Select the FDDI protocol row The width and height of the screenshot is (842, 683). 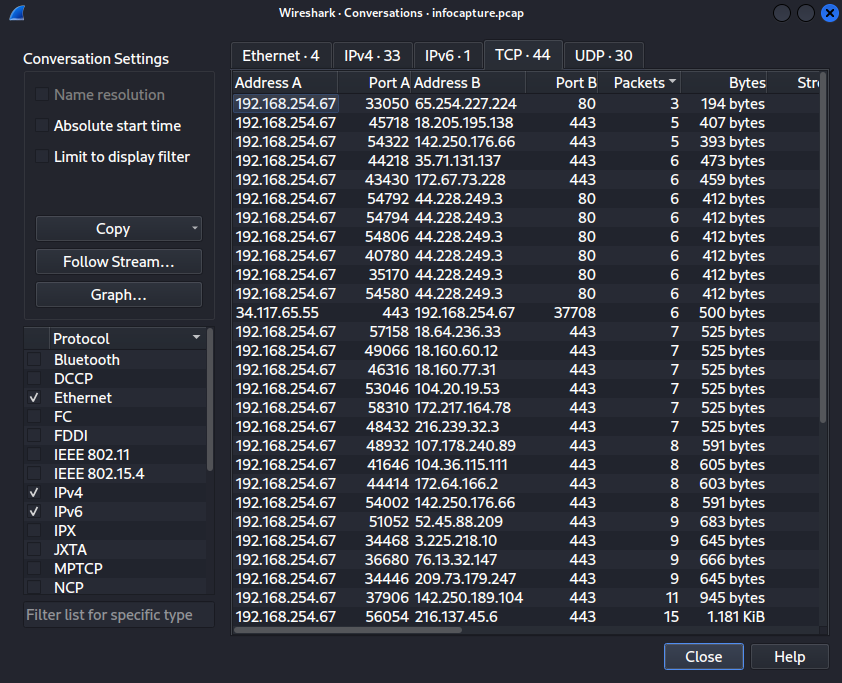[x=115, y=435]
